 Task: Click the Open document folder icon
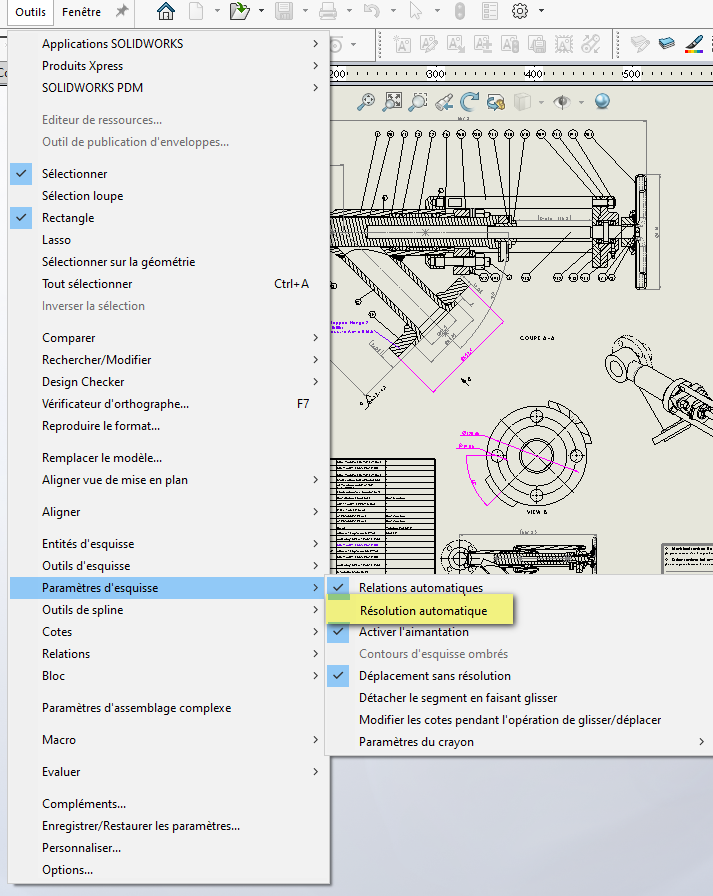tap(238, 11)
